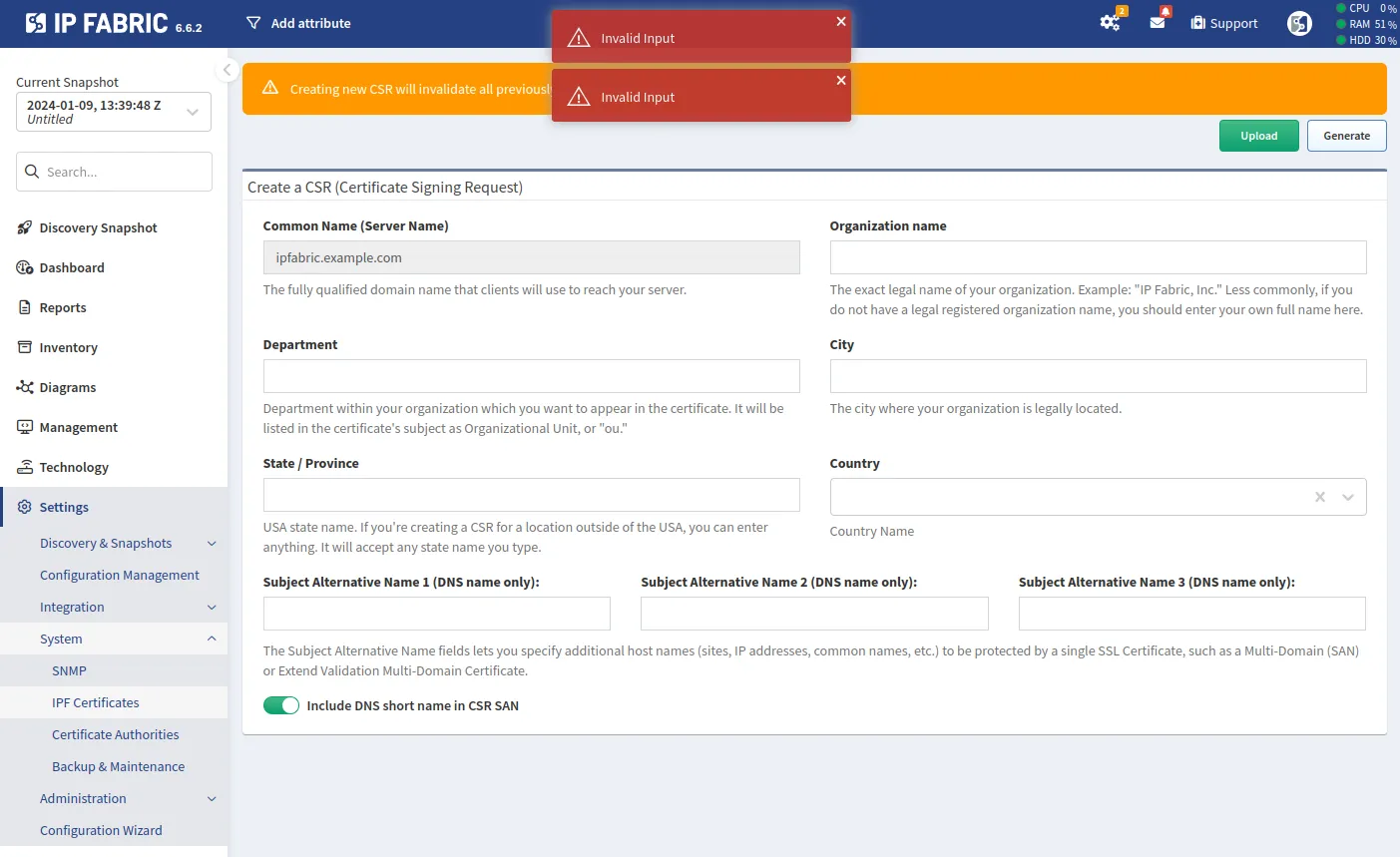This screenshot has width=1400, height=857.
Task: Clear the Country field with X icon
Action: (1320, 497)
